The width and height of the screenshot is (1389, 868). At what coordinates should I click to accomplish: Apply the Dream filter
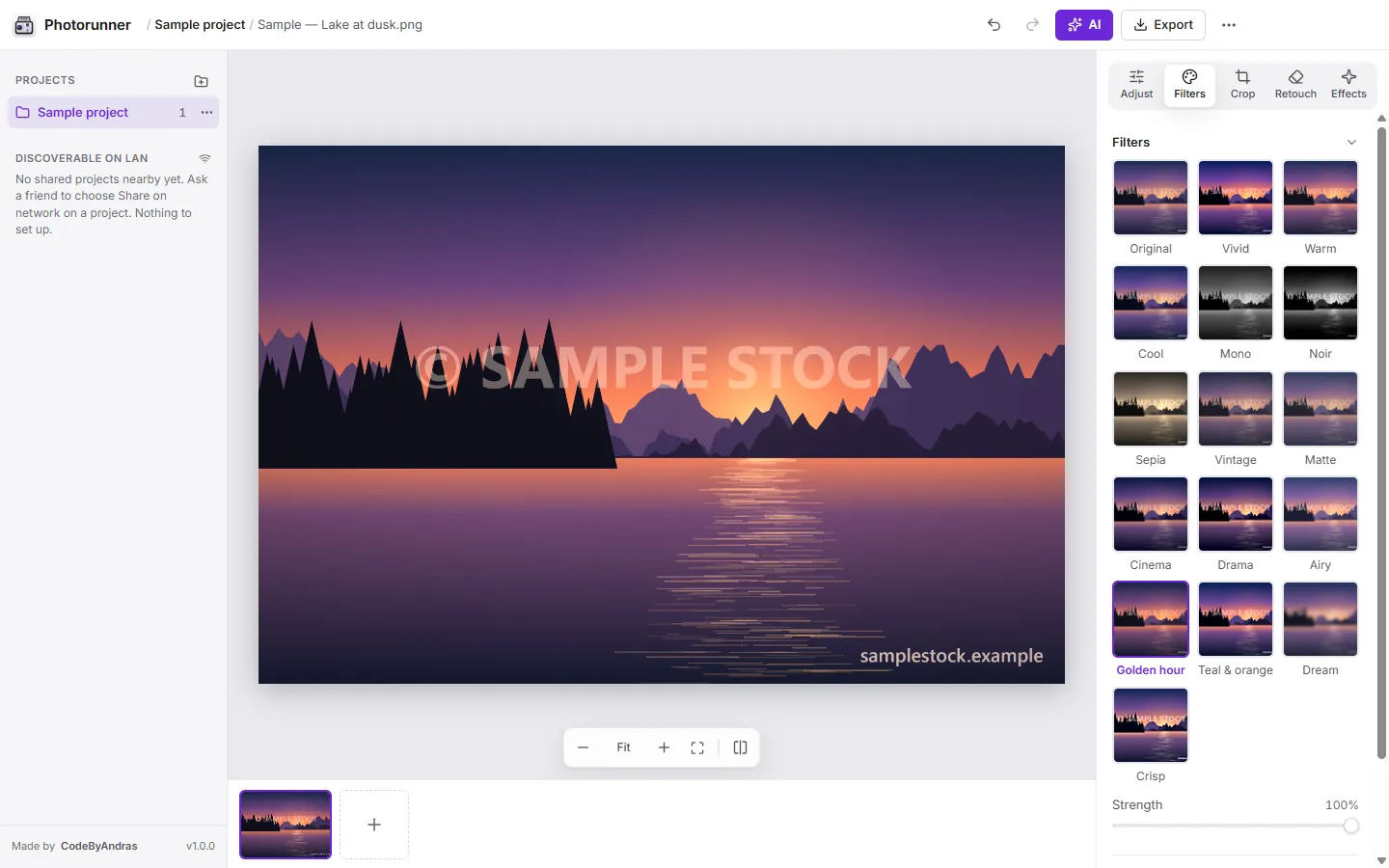1321,630
